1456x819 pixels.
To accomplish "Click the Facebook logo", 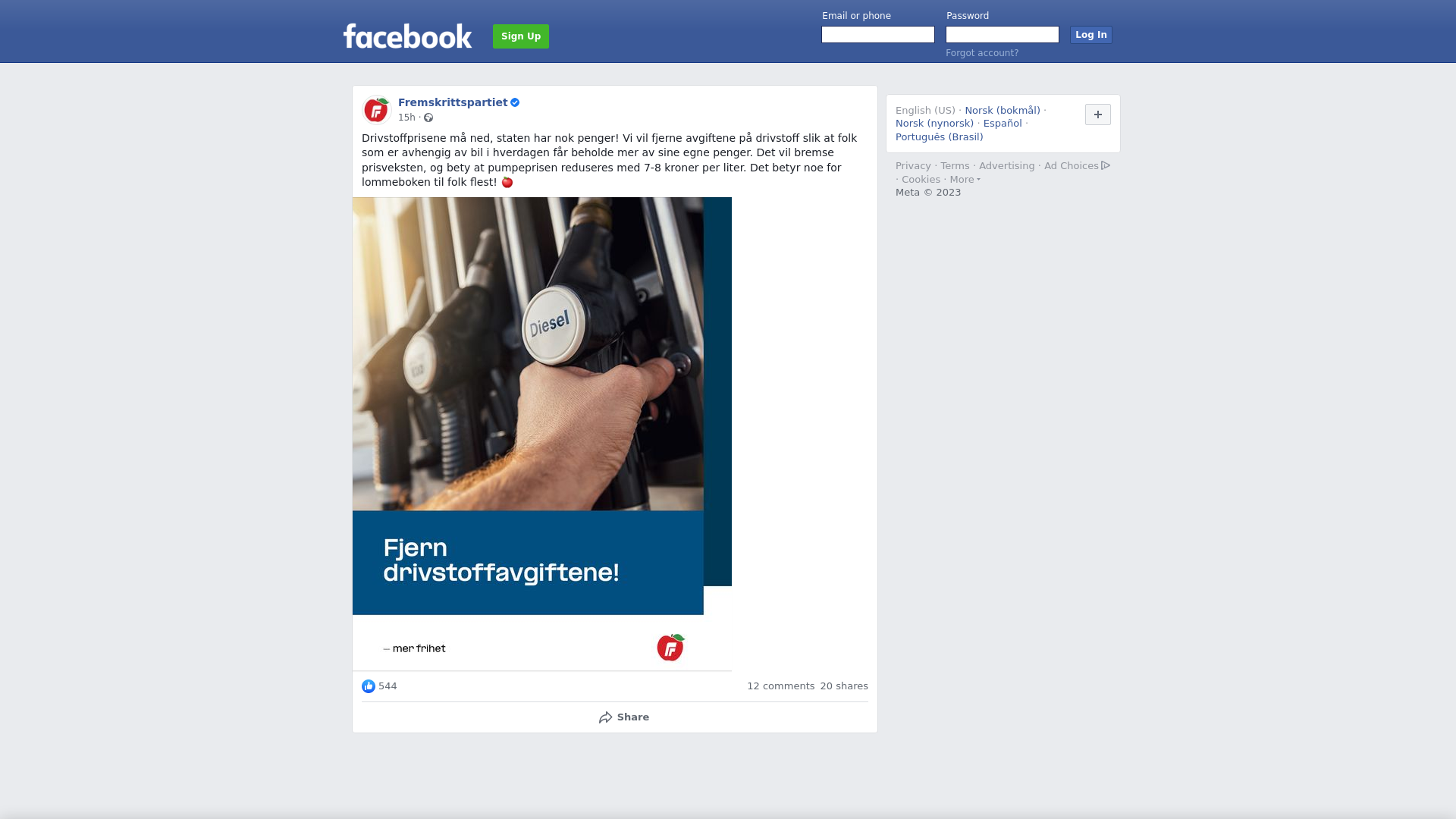I will coord(407,36).
